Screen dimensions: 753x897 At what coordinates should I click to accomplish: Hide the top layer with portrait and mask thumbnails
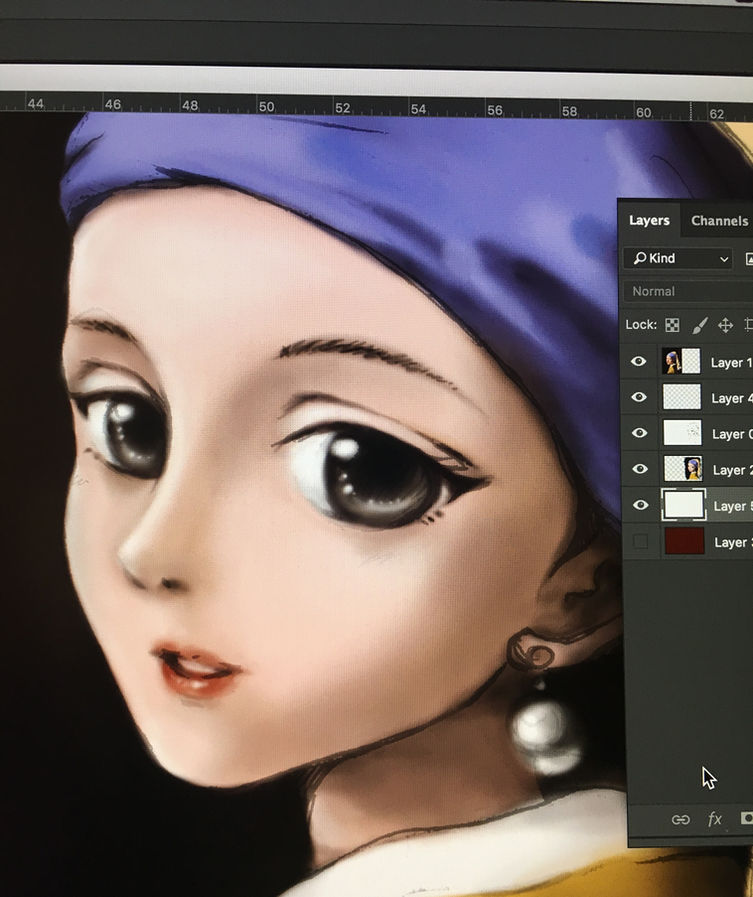pos(639,362)
